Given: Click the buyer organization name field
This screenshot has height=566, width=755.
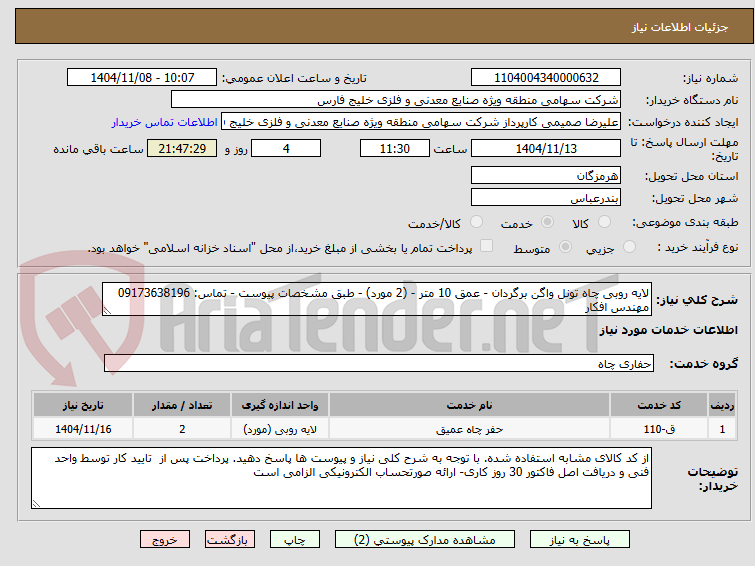Looking at the screenshot, I should (396, 100).
